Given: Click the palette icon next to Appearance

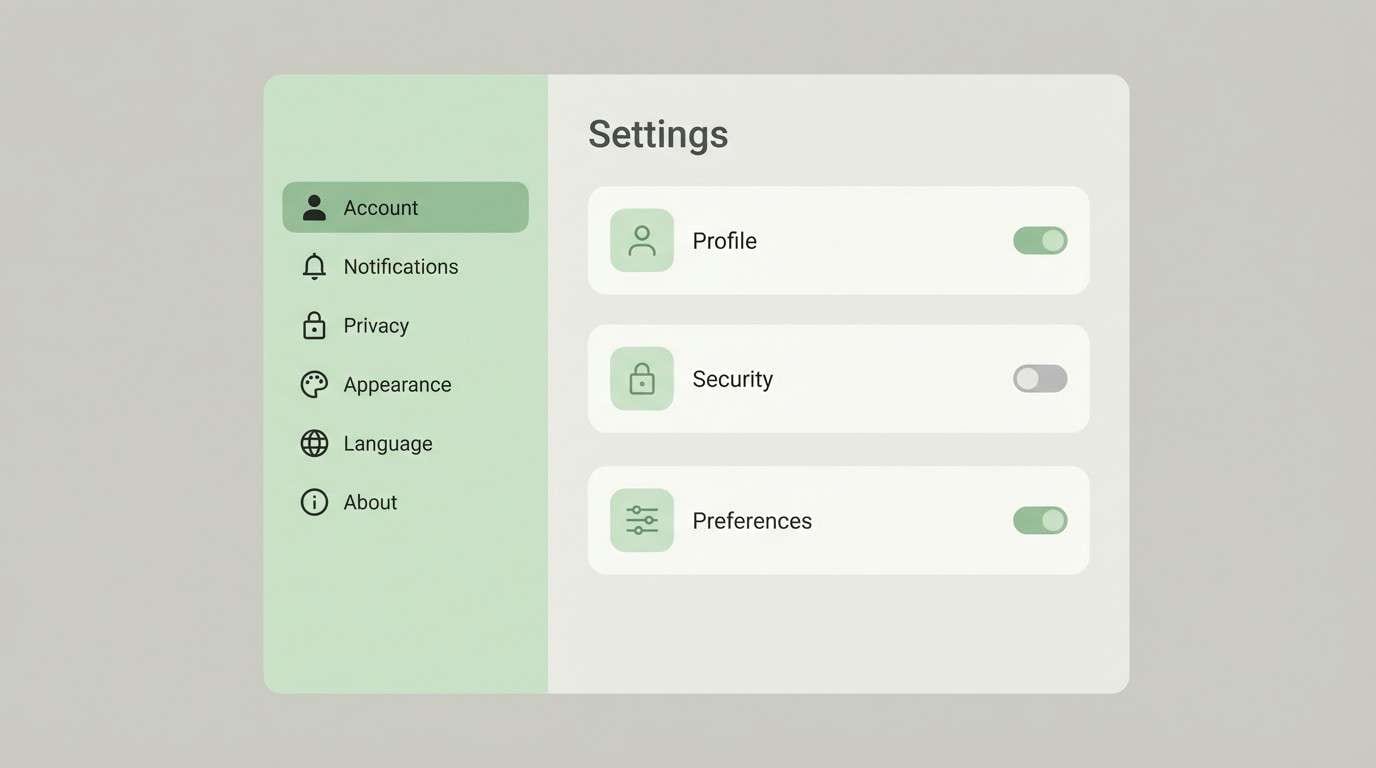Looking at the screenshot, I should [313, 384].
